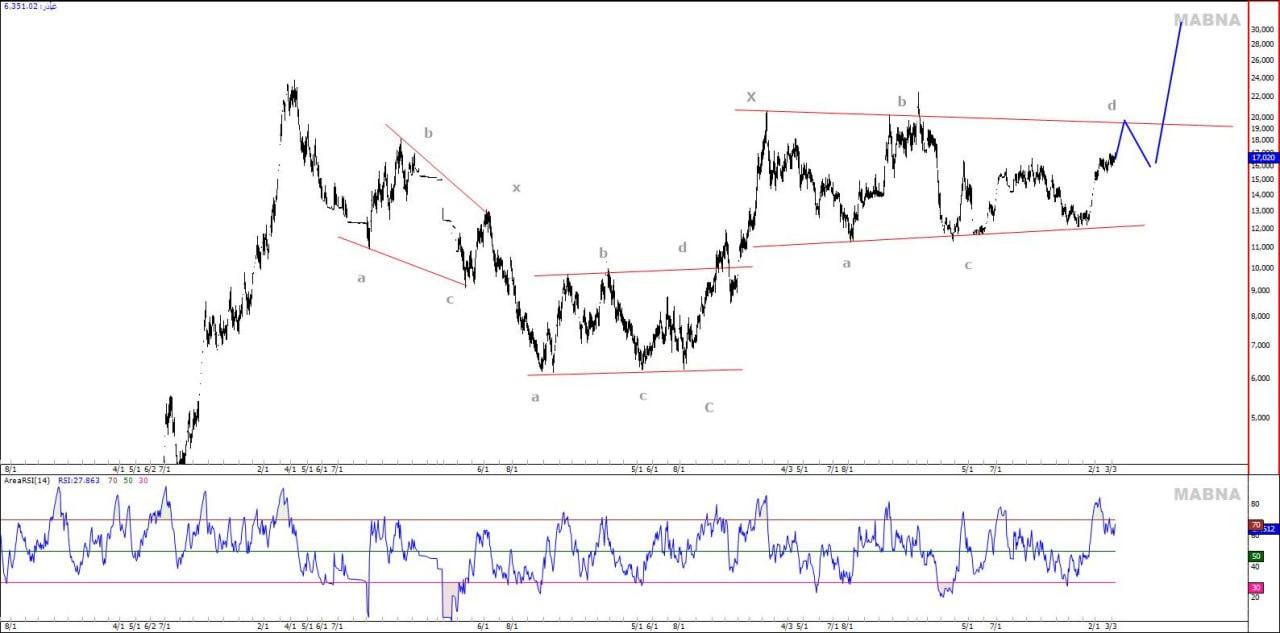Click the red 70 level badge on RSI axis
The image size is (1280, 633).
[1255, 525]
